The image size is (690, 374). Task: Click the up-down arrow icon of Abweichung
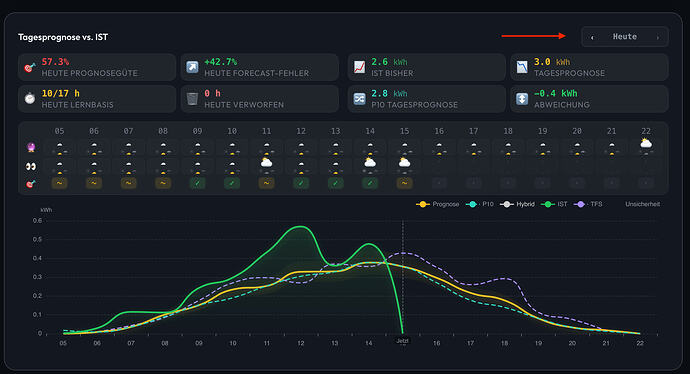pos(522,99)
